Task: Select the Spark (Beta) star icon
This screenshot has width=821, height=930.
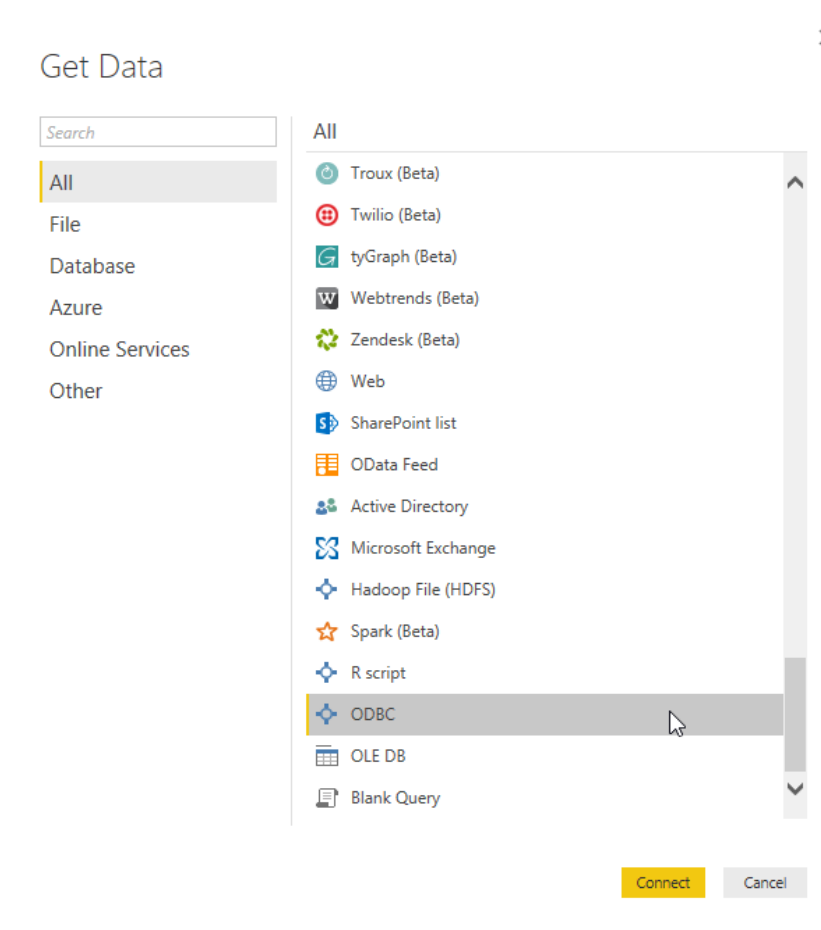Action: click(x=327, y=631)
